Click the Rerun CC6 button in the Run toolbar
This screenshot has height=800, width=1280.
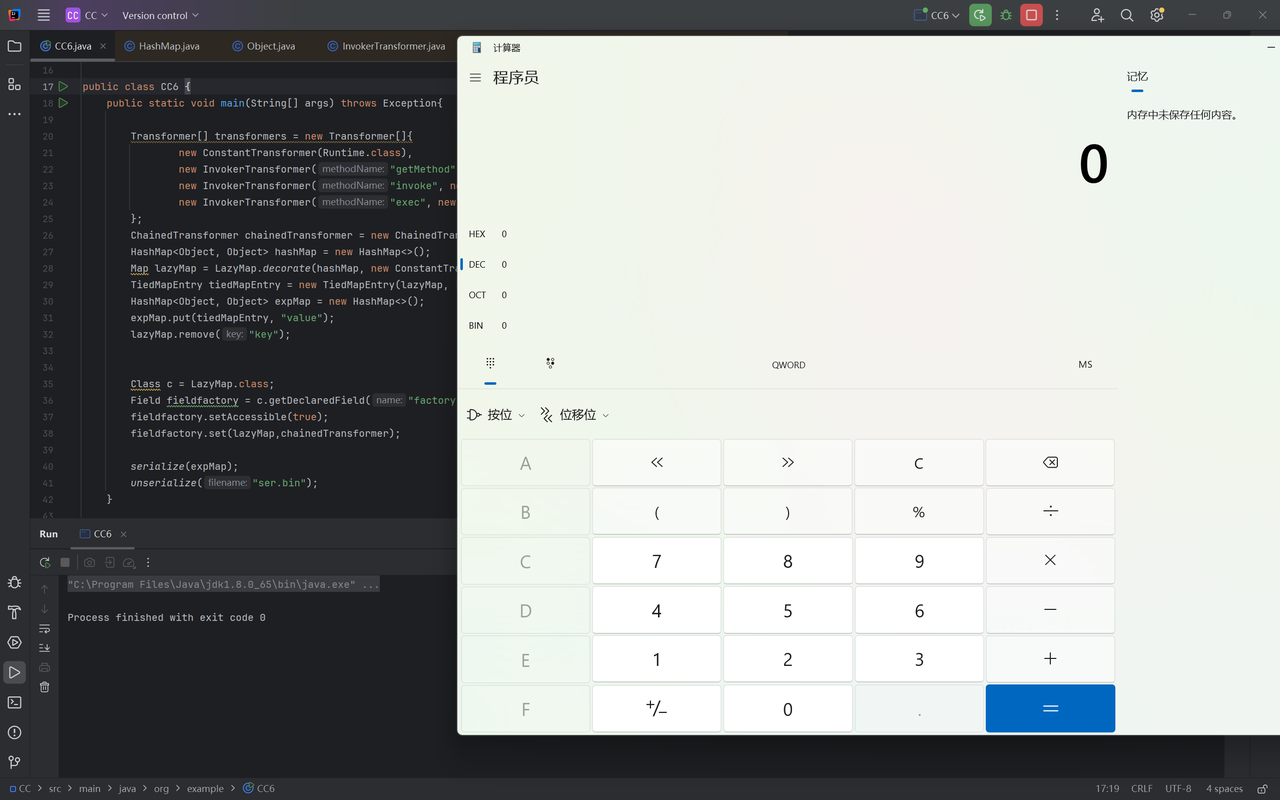[x=44, y=563]
